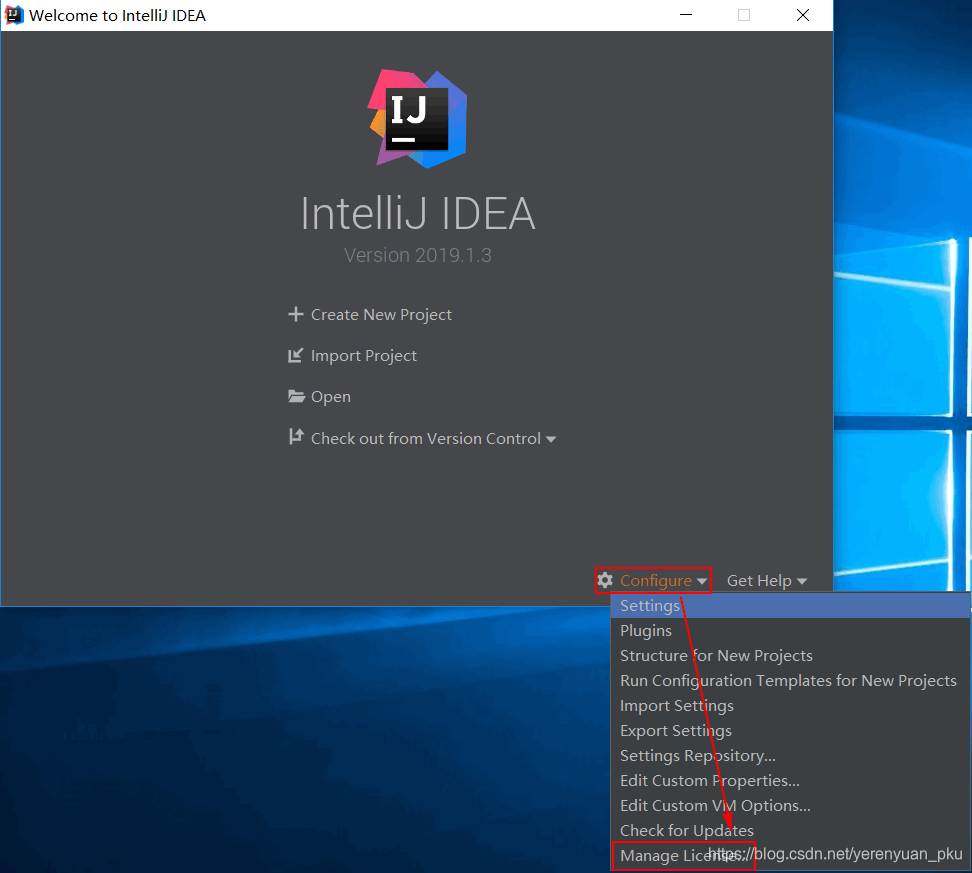Click the IntelliJ IDEA logo in the center
Image resolution: width=972 pixels, height=873 pixels.
(417, 118)
